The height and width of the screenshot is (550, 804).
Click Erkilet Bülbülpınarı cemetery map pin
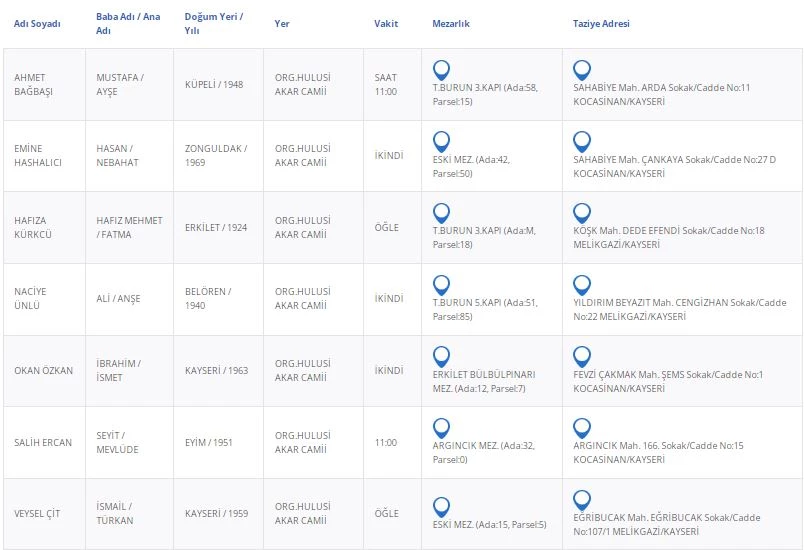click(x=441, y=356)
